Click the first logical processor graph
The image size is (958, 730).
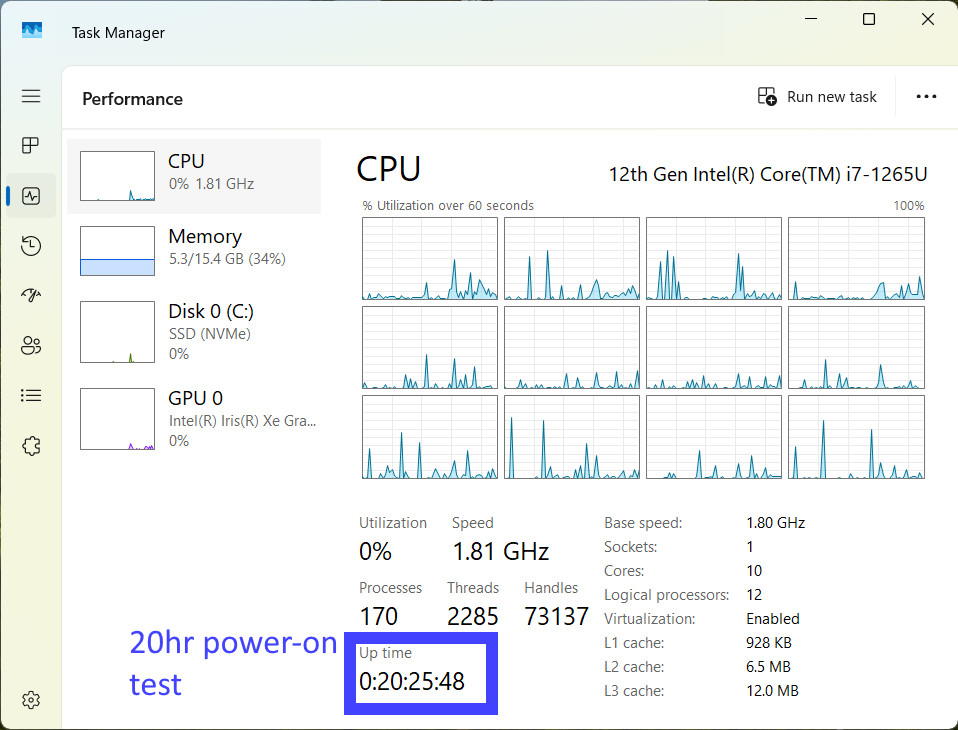point(430,258)
